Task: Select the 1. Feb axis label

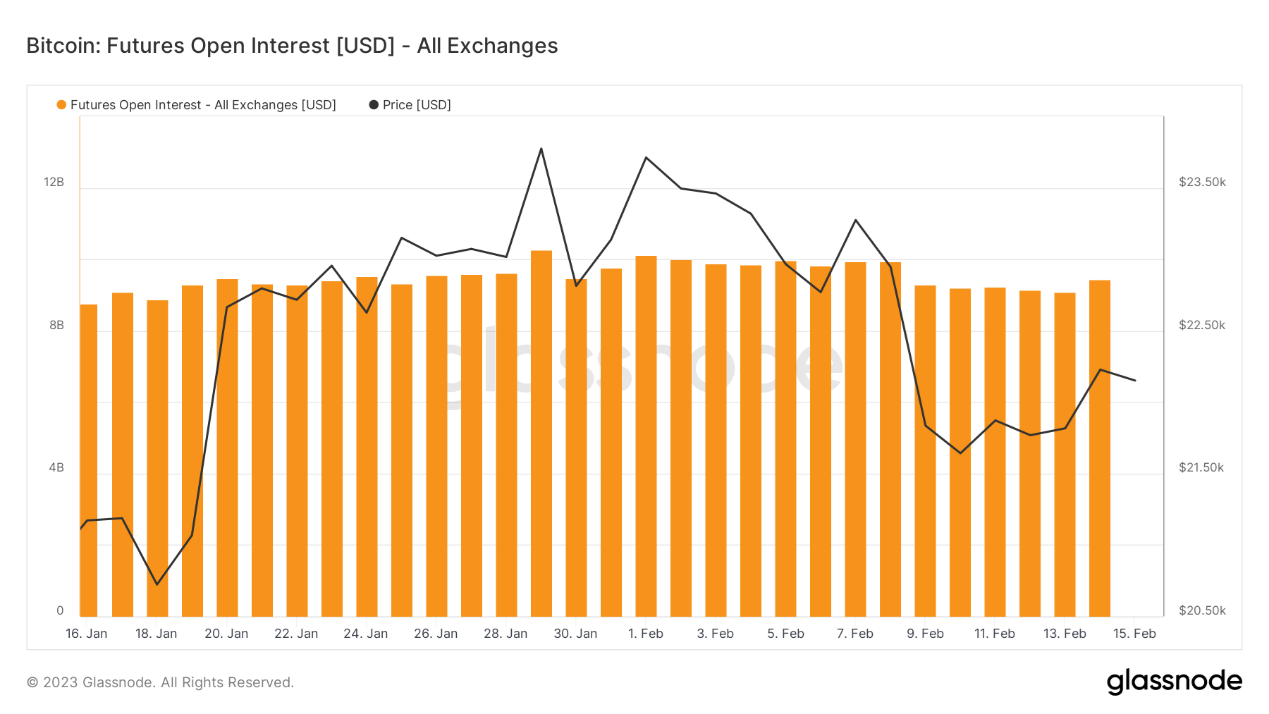Action: pyautogui.click(x=644, y=633)
